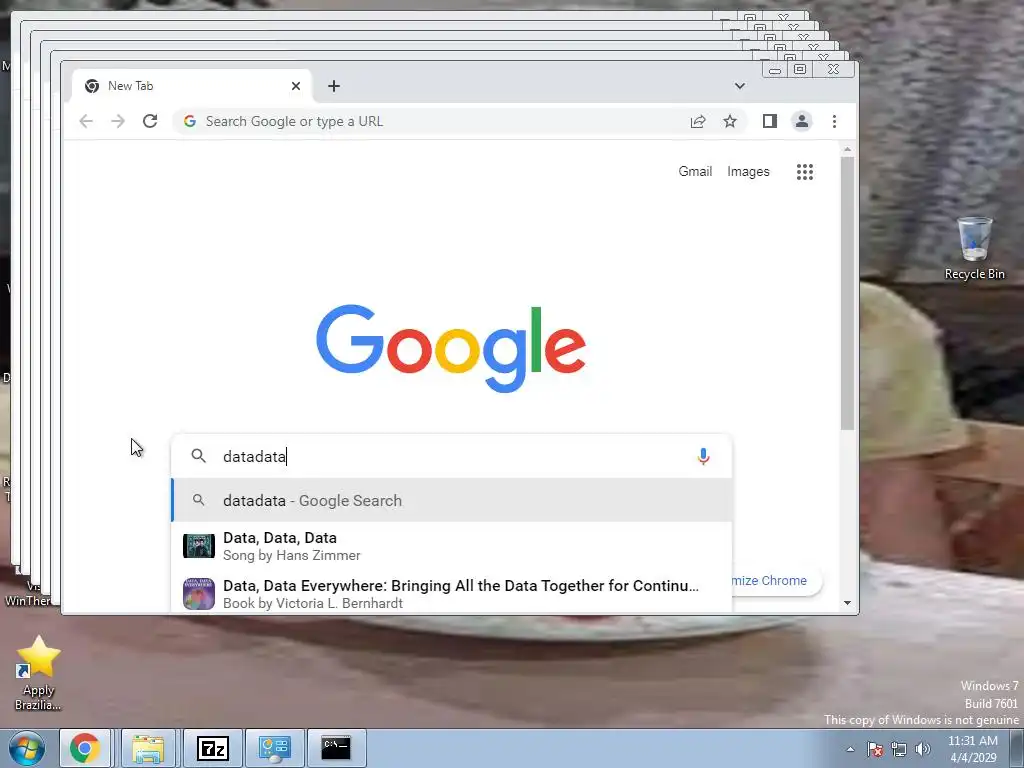
Task: Click the Data, Data Everywhere book thumbnail
Action: (199, 593)
